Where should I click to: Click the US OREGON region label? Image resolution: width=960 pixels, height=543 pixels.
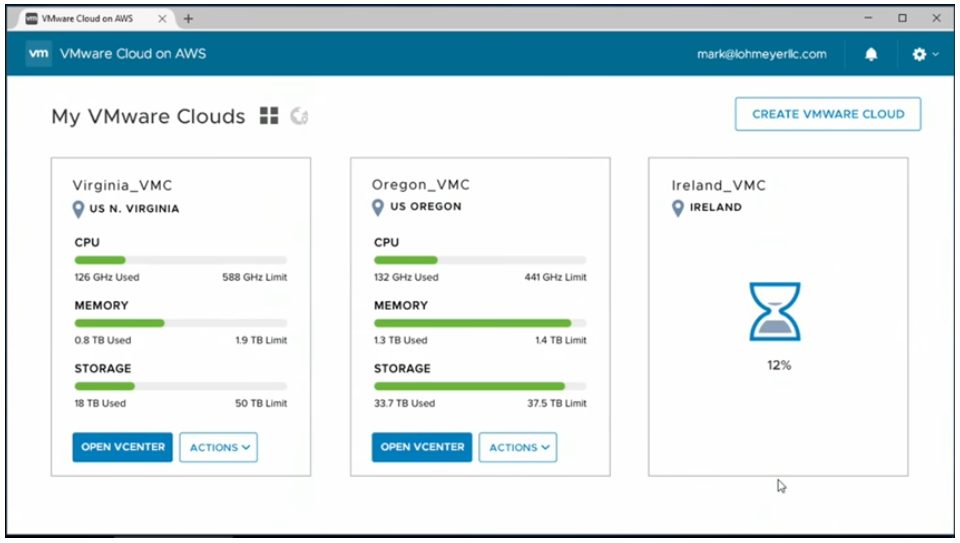click(426, 207)
